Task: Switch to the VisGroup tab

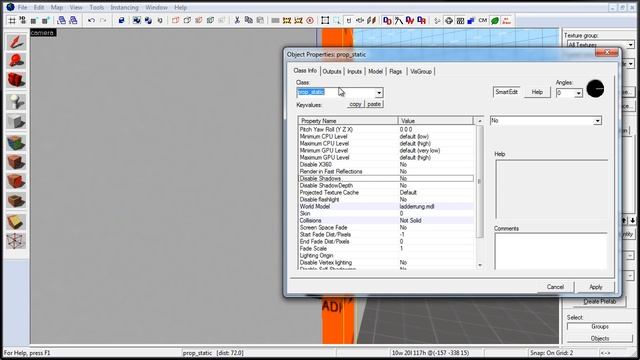Action: click(421, 71)
